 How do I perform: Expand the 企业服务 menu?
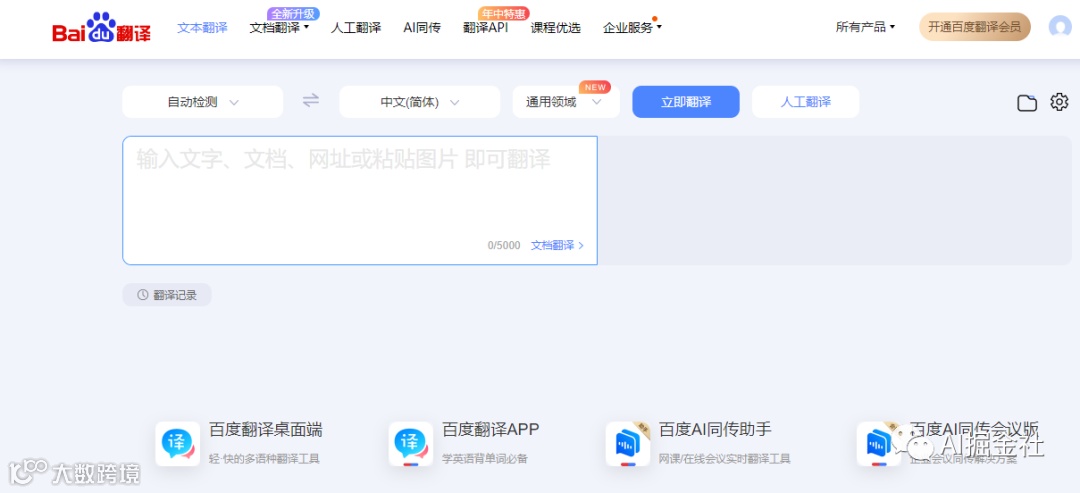click(x=632, y=28)
